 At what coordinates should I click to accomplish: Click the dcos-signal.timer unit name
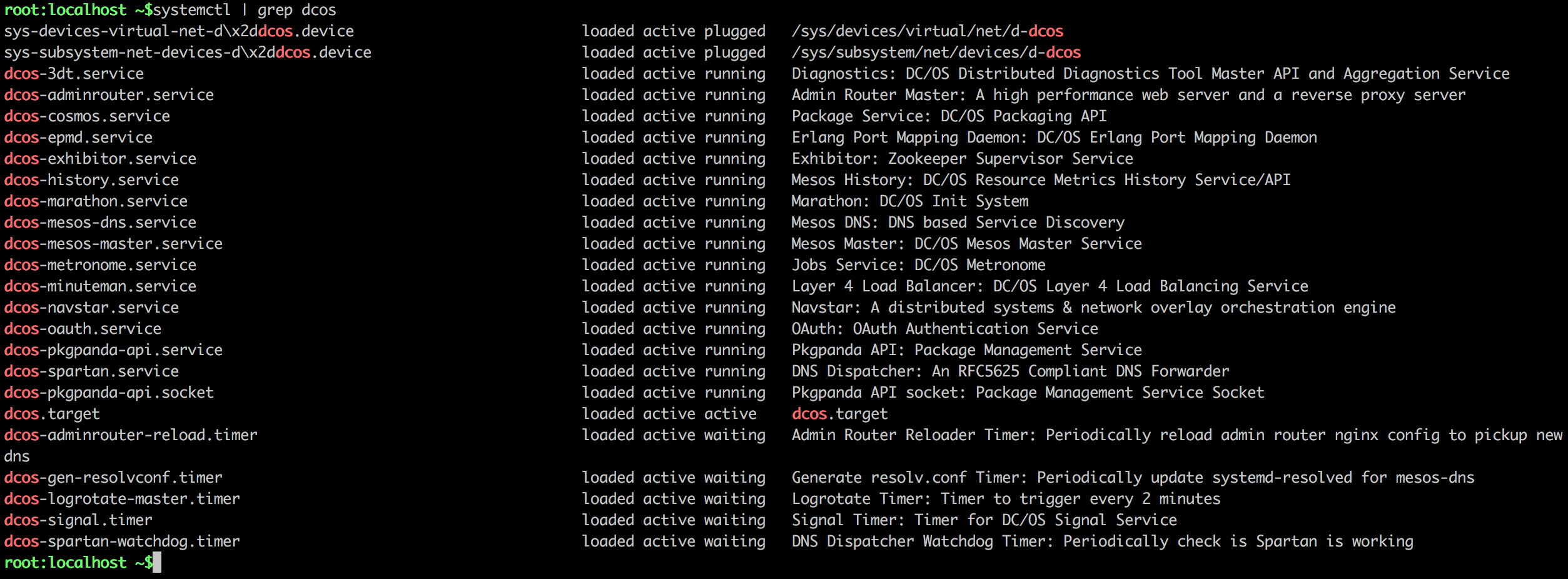78,520
